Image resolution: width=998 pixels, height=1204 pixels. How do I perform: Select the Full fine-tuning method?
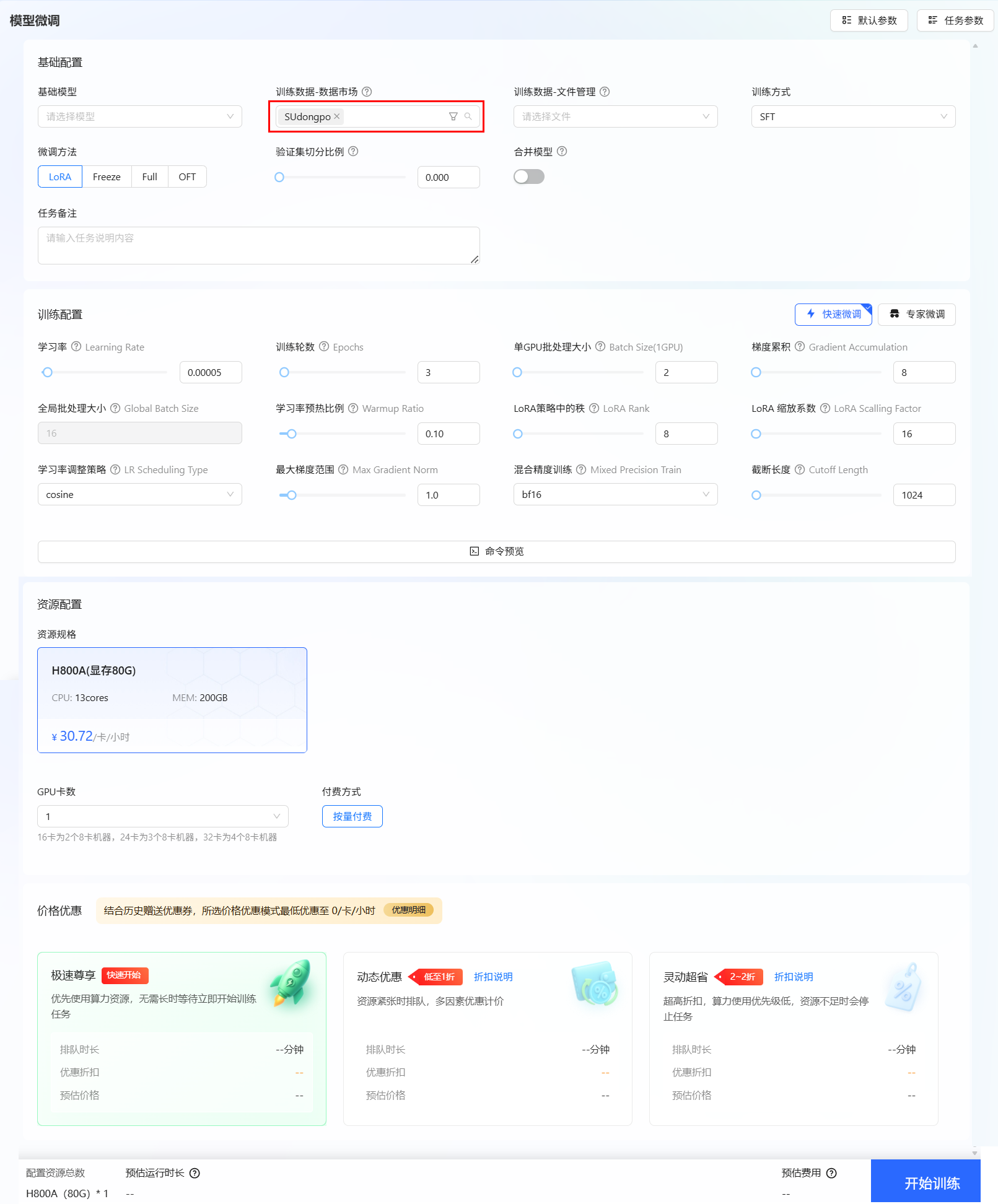point(149,177)
